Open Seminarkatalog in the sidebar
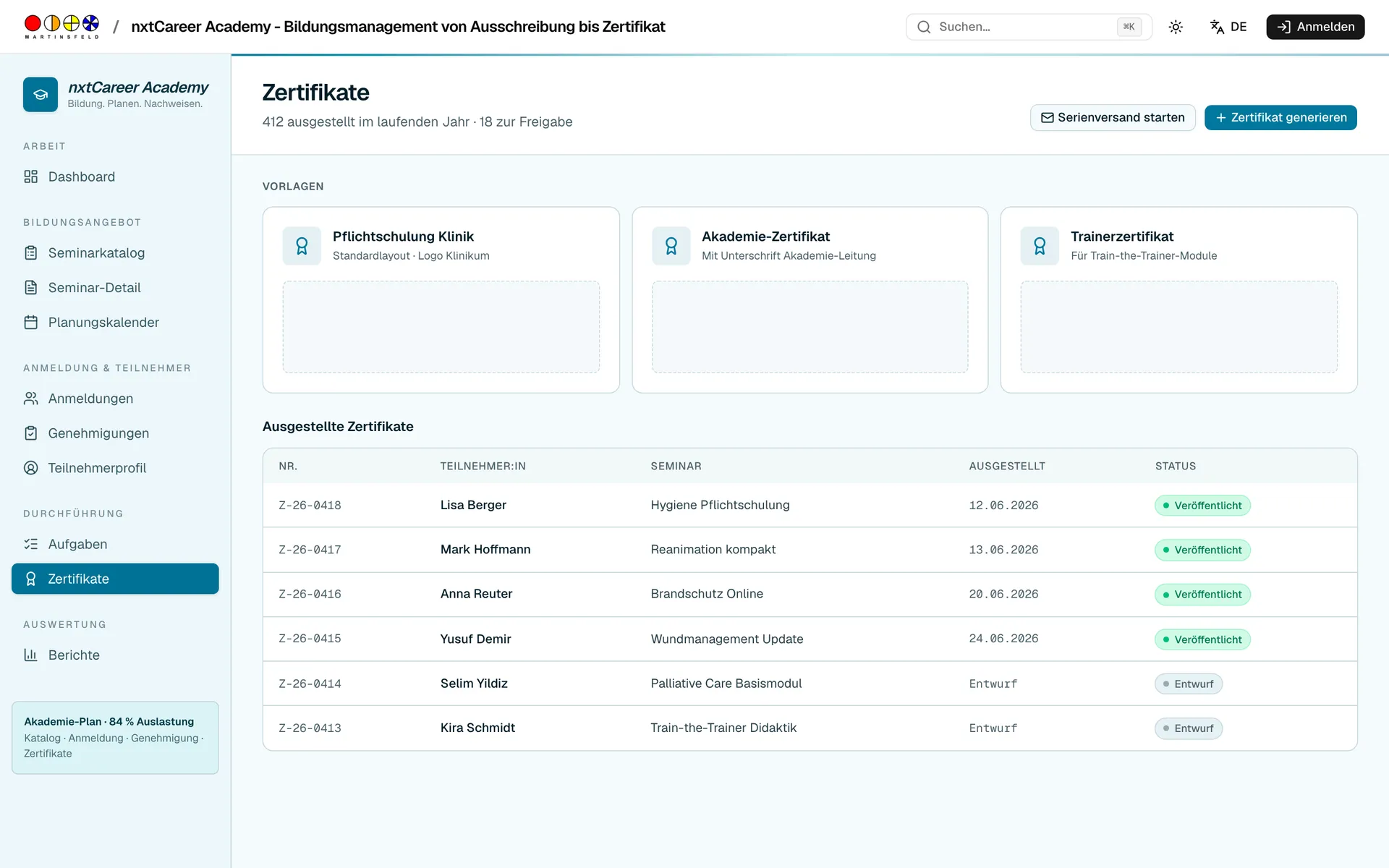Viewport: 1389px width, 868px height. (x=115, y=252)
